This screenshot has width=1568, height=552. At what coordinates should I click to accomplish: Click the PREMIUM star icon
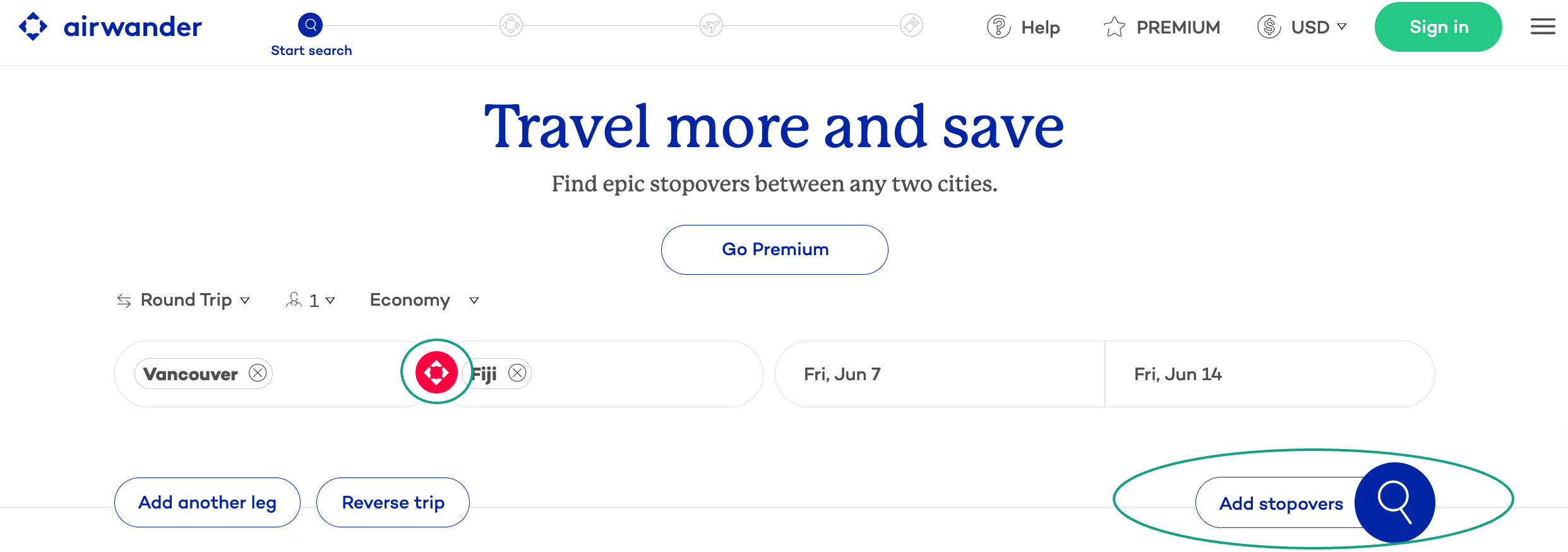1115,27
